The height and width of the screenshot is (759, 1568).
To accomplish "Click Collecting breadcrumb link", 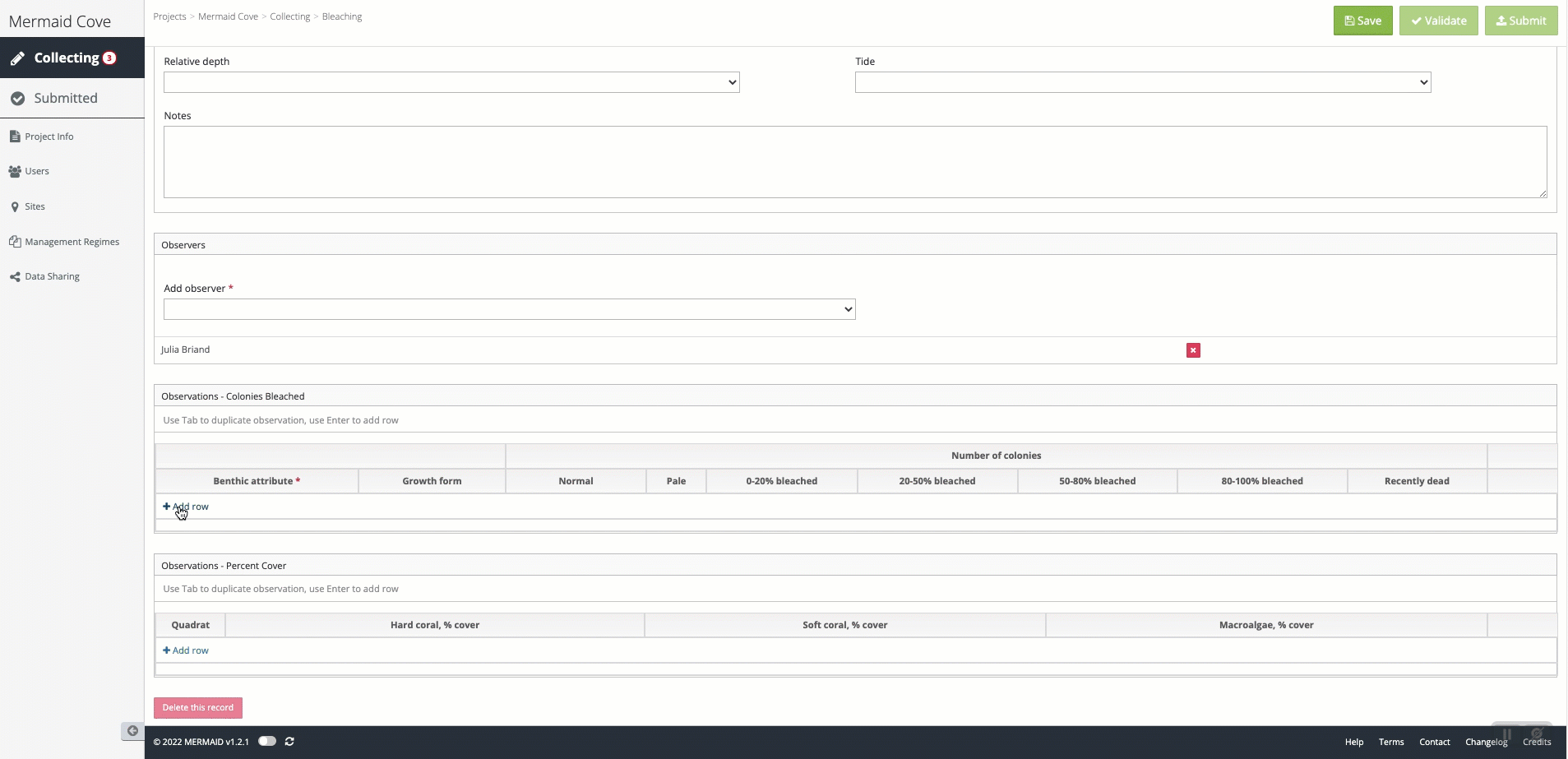I will click(x=290, y=16).
